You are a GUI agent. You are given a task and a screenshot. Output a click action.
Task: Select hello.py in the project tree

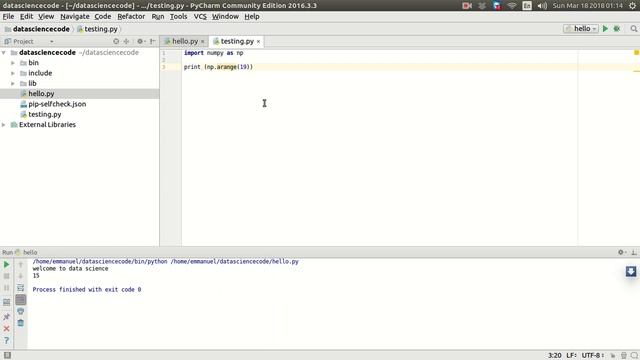tap(41, 93)
